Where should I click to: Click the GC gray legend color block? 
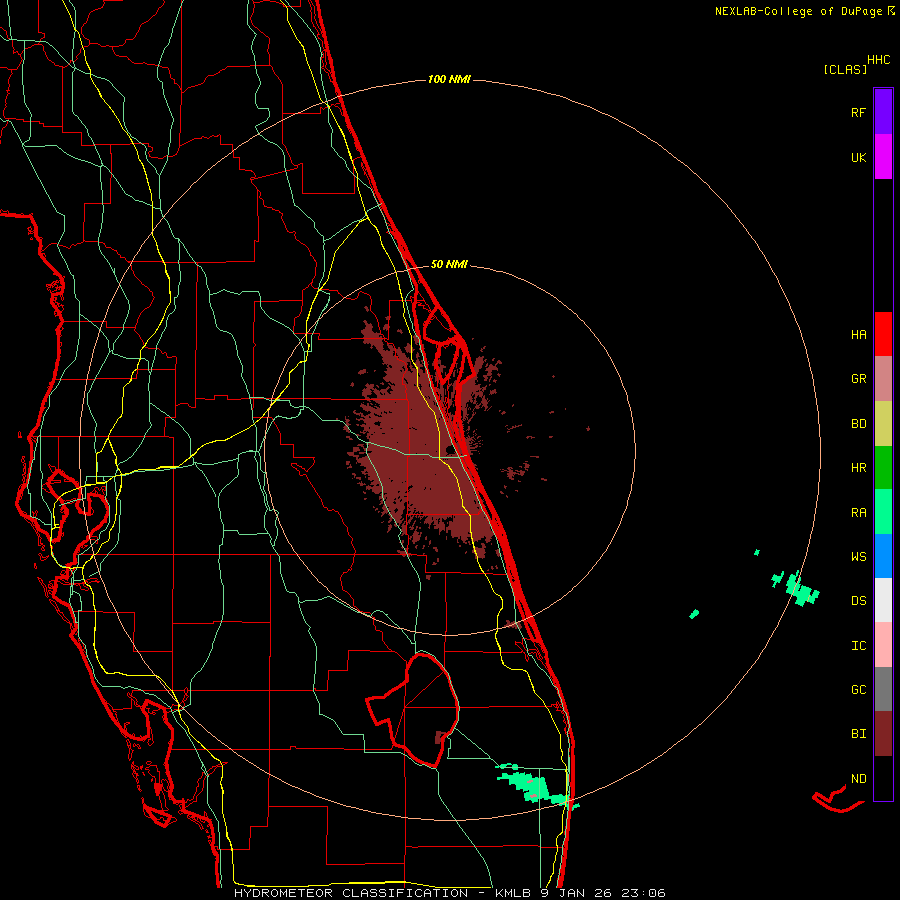883,689
